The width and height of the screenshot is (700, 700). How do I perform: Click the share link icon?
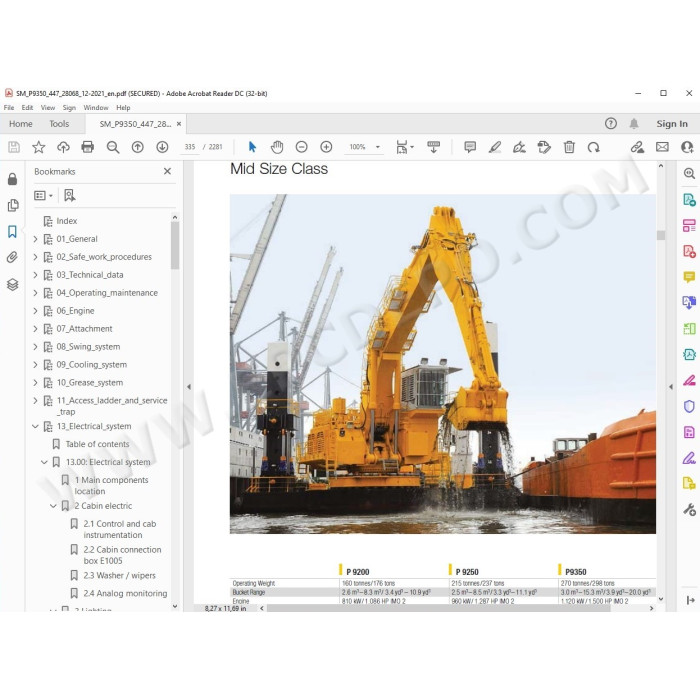tap(637, 147)
